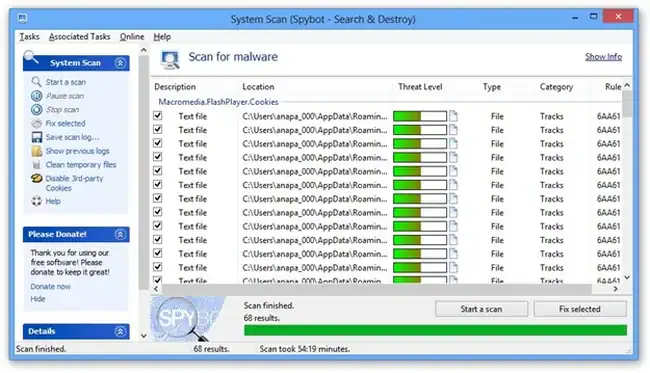
Task: Sort by Type column header
Action: 492,87
